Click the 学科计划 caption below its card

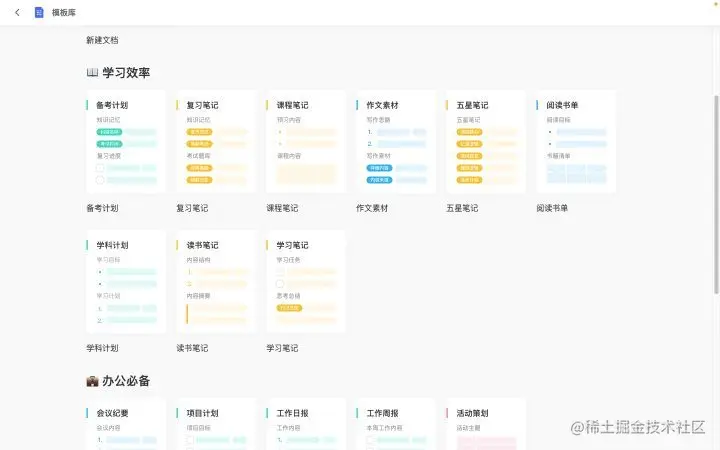102,348
